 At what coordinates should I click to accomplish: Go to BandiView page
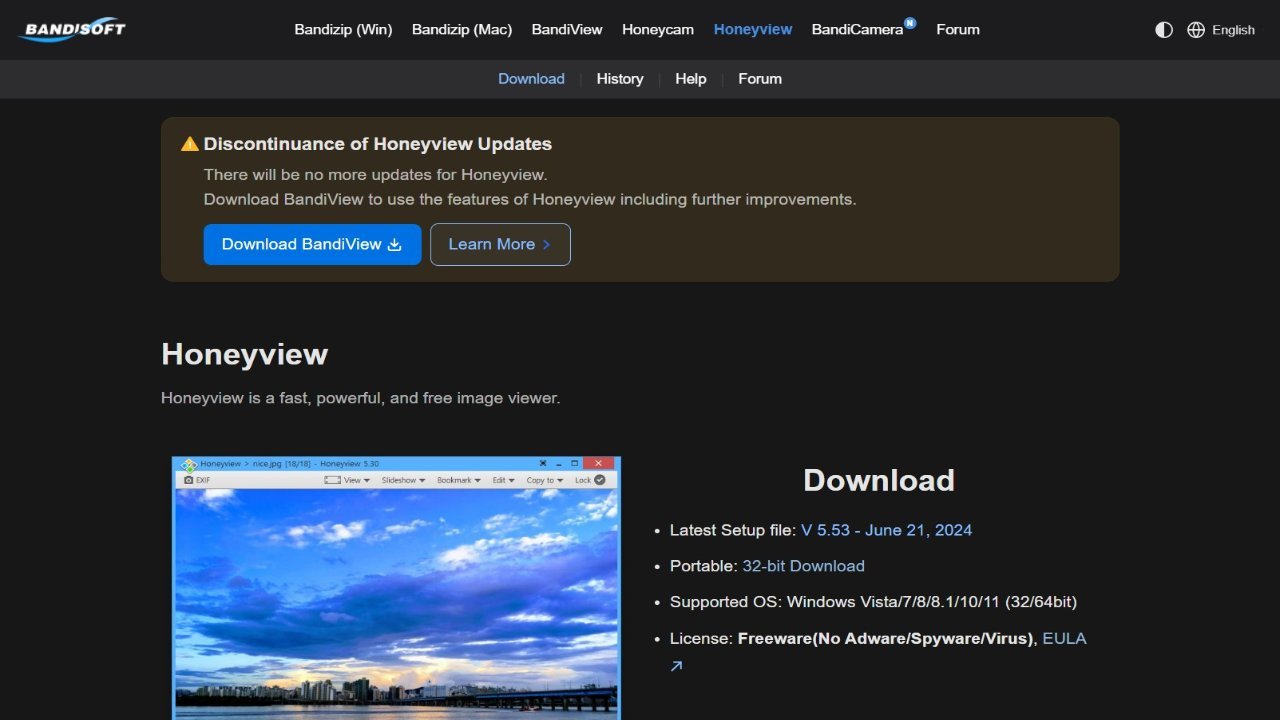click(x=567, y=30)
